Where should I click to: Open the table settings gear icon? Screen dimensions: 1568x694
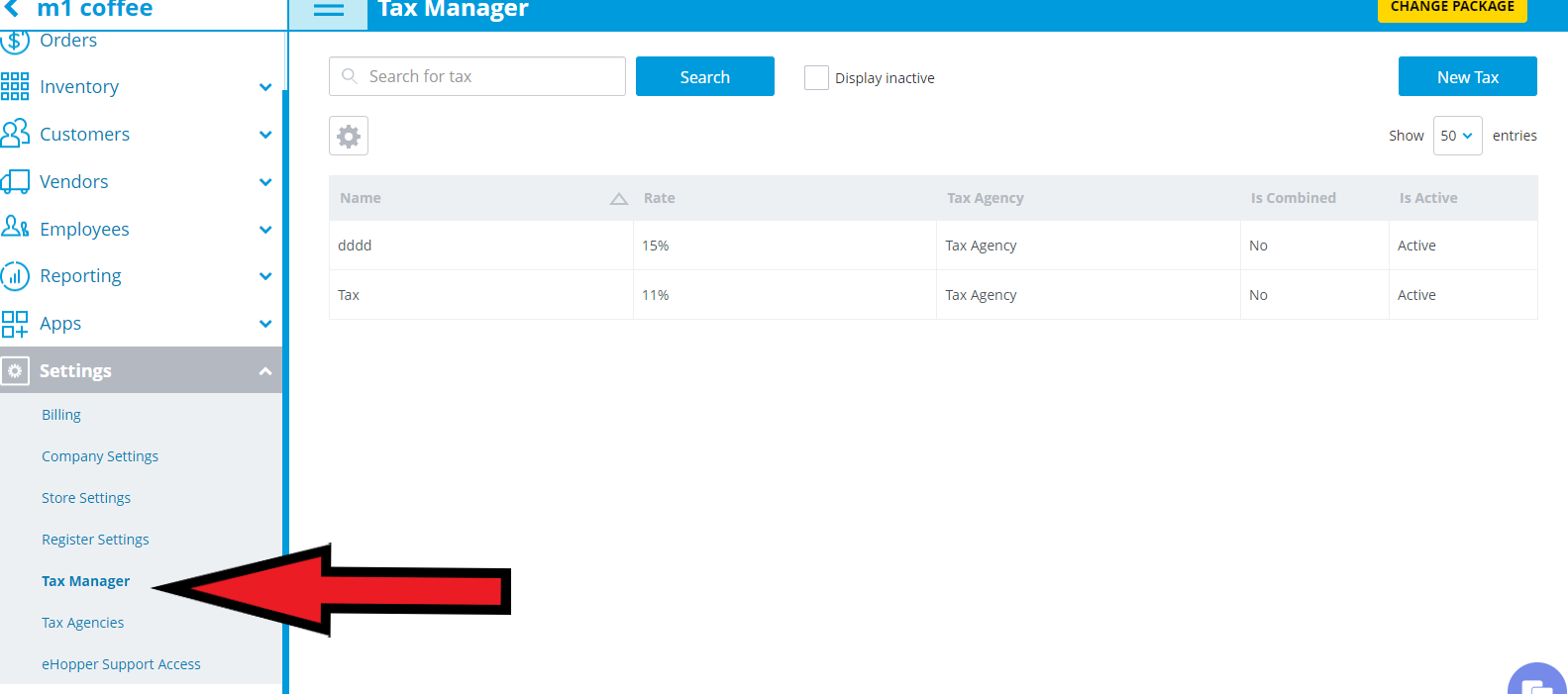tap(349, 136)
